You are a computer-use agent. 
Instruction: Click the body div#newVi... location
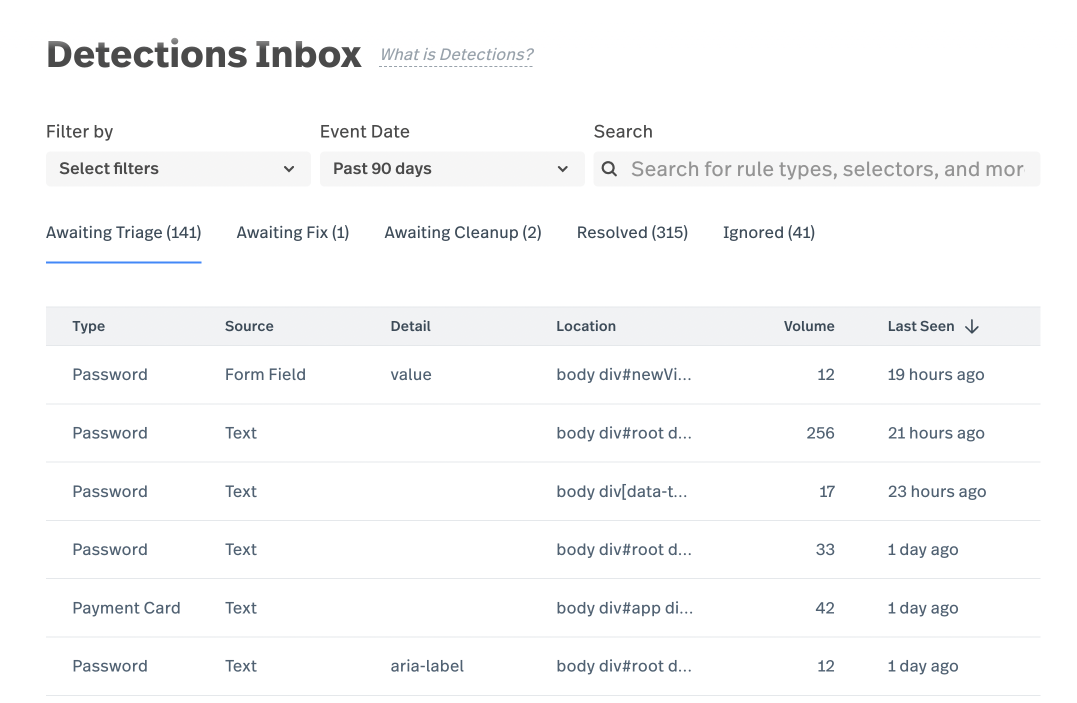pyautogui.click(x=624, y=375)
